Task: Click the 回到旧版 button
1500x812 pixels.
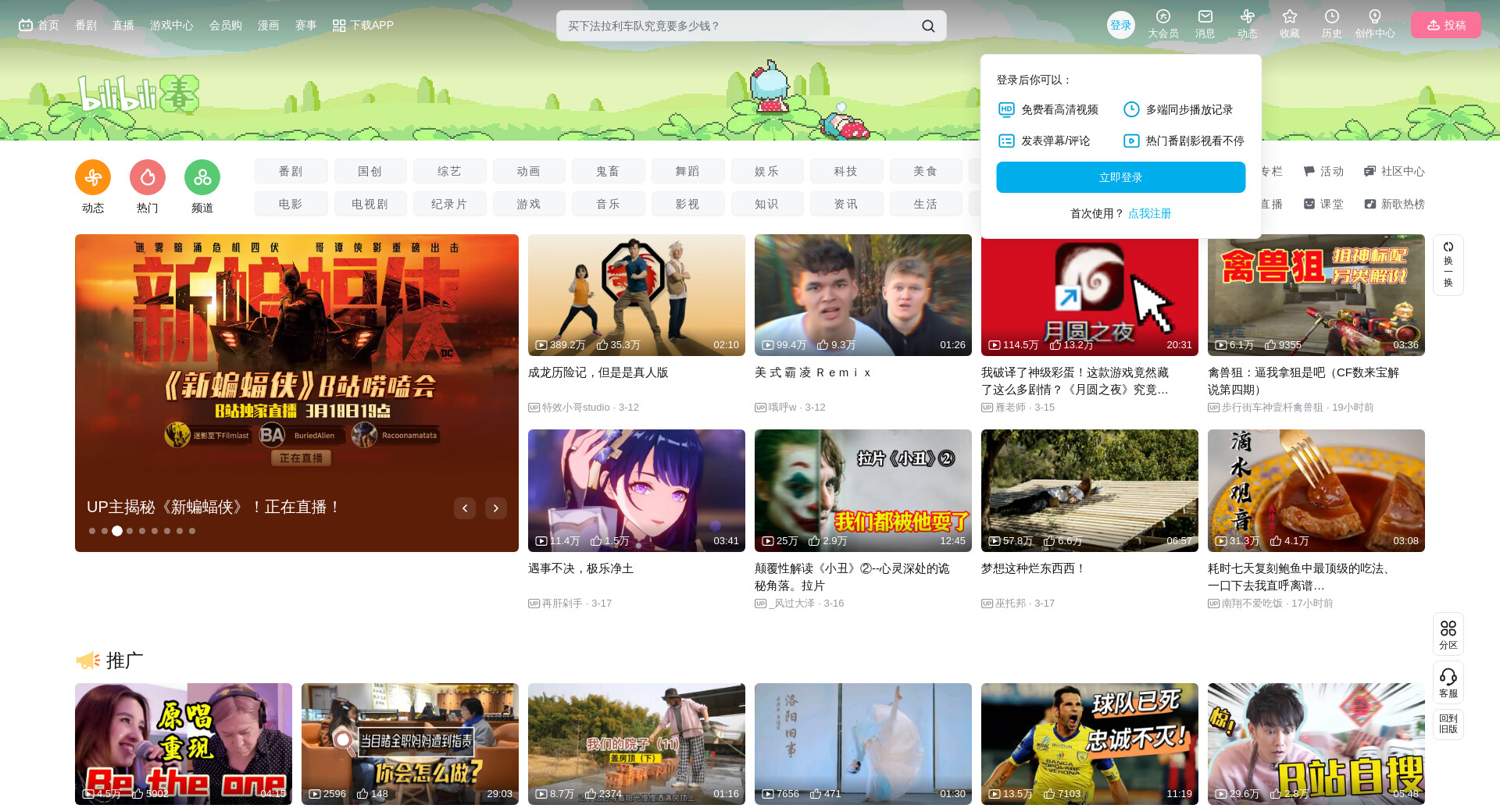Action: [x=1448, y=724]
